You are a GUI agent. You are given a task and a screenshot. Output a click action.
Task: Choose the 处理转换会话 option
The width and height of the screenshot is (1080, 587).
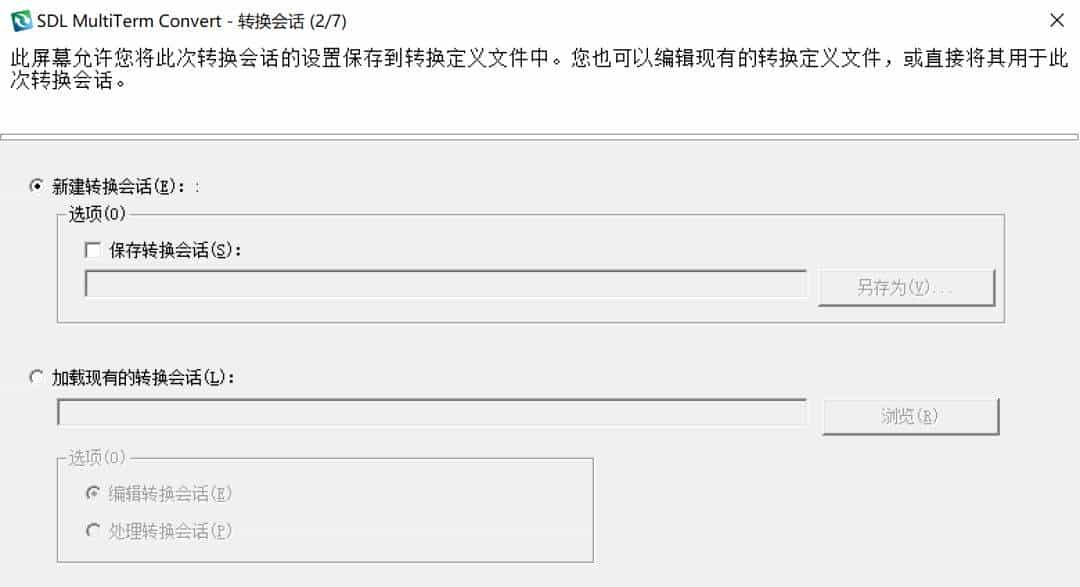(x=95, y=530)
